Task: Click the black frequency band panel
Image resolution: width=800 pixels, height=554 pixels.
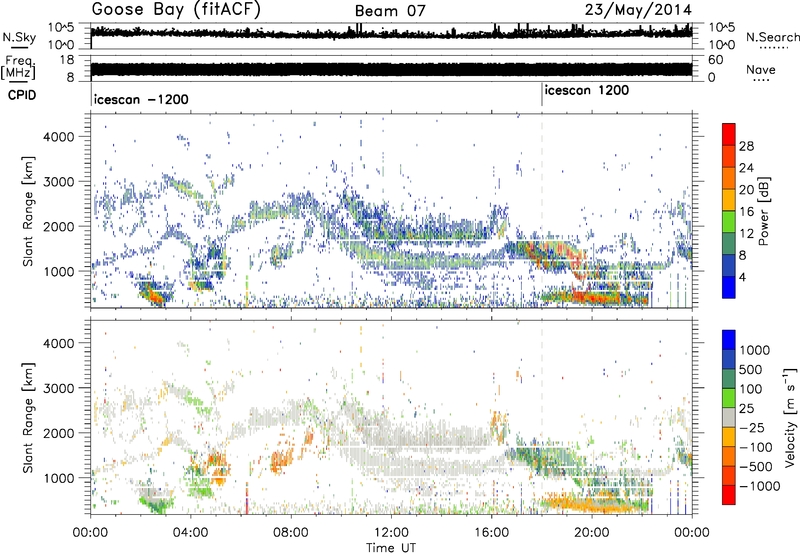Action: 391,69
